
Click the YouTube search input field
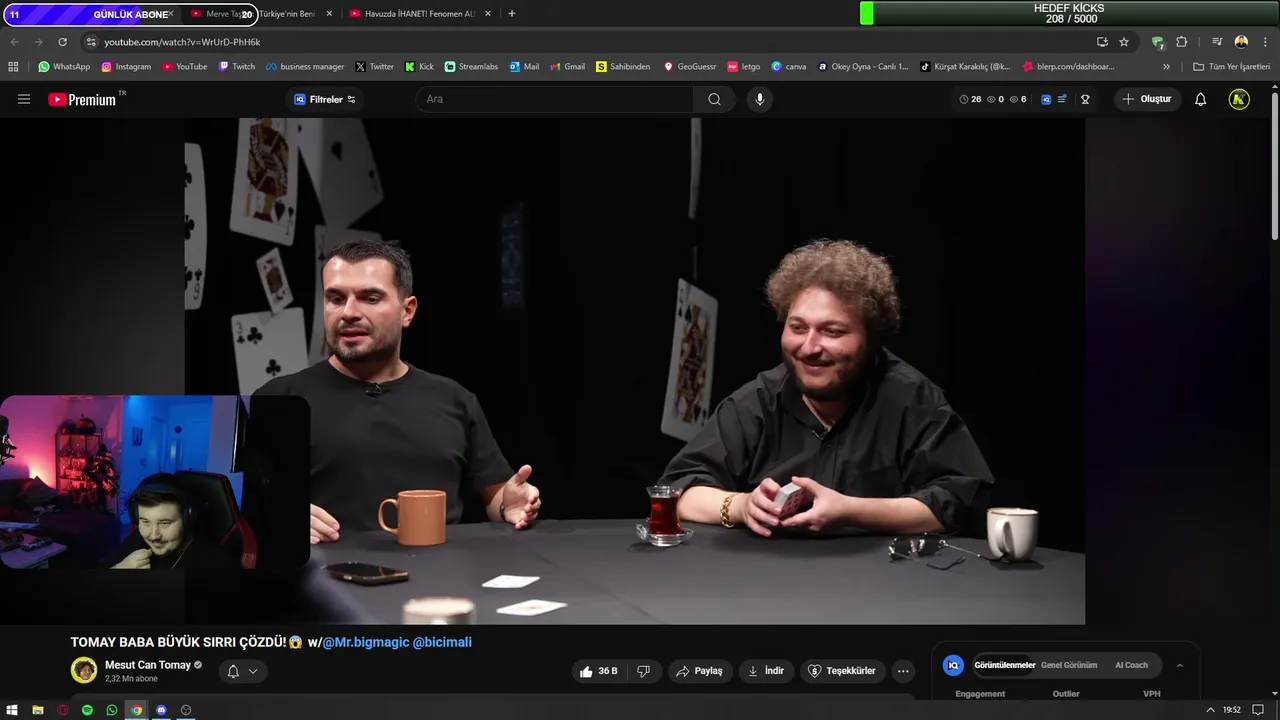(555, 99)
